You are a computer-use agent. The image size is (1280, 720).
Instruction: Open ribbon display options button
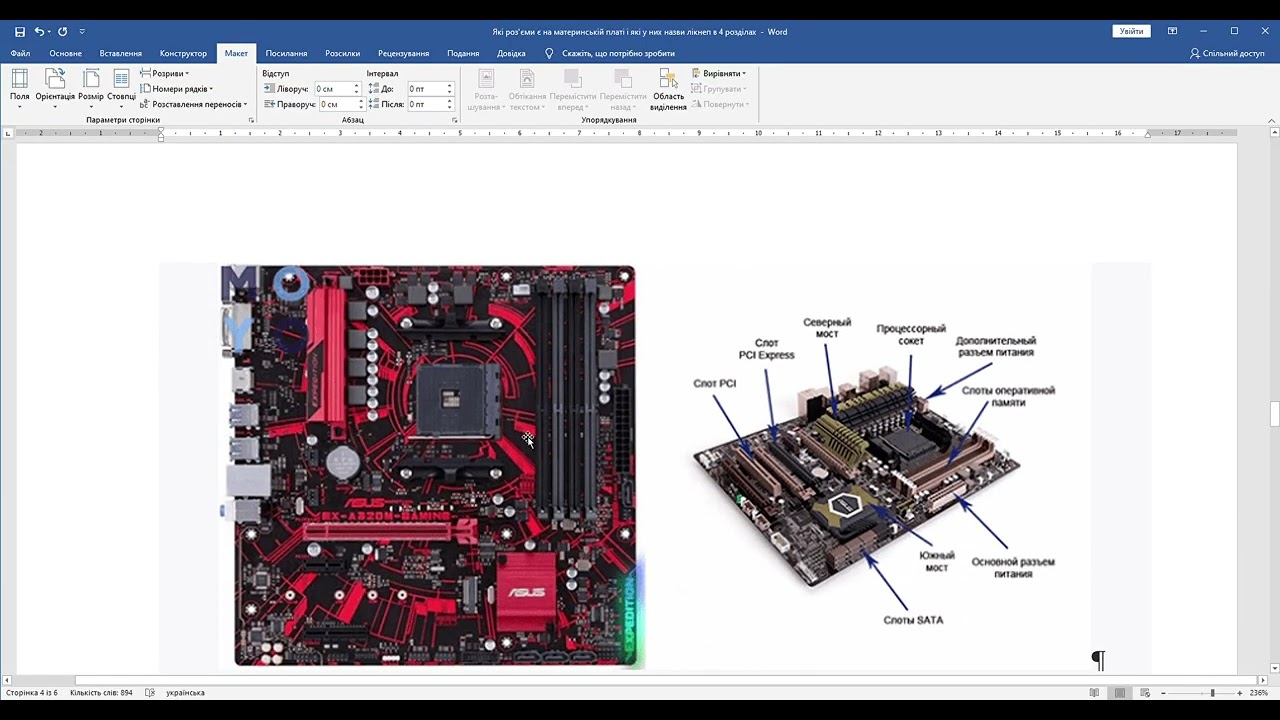(x=1172, y=32)
